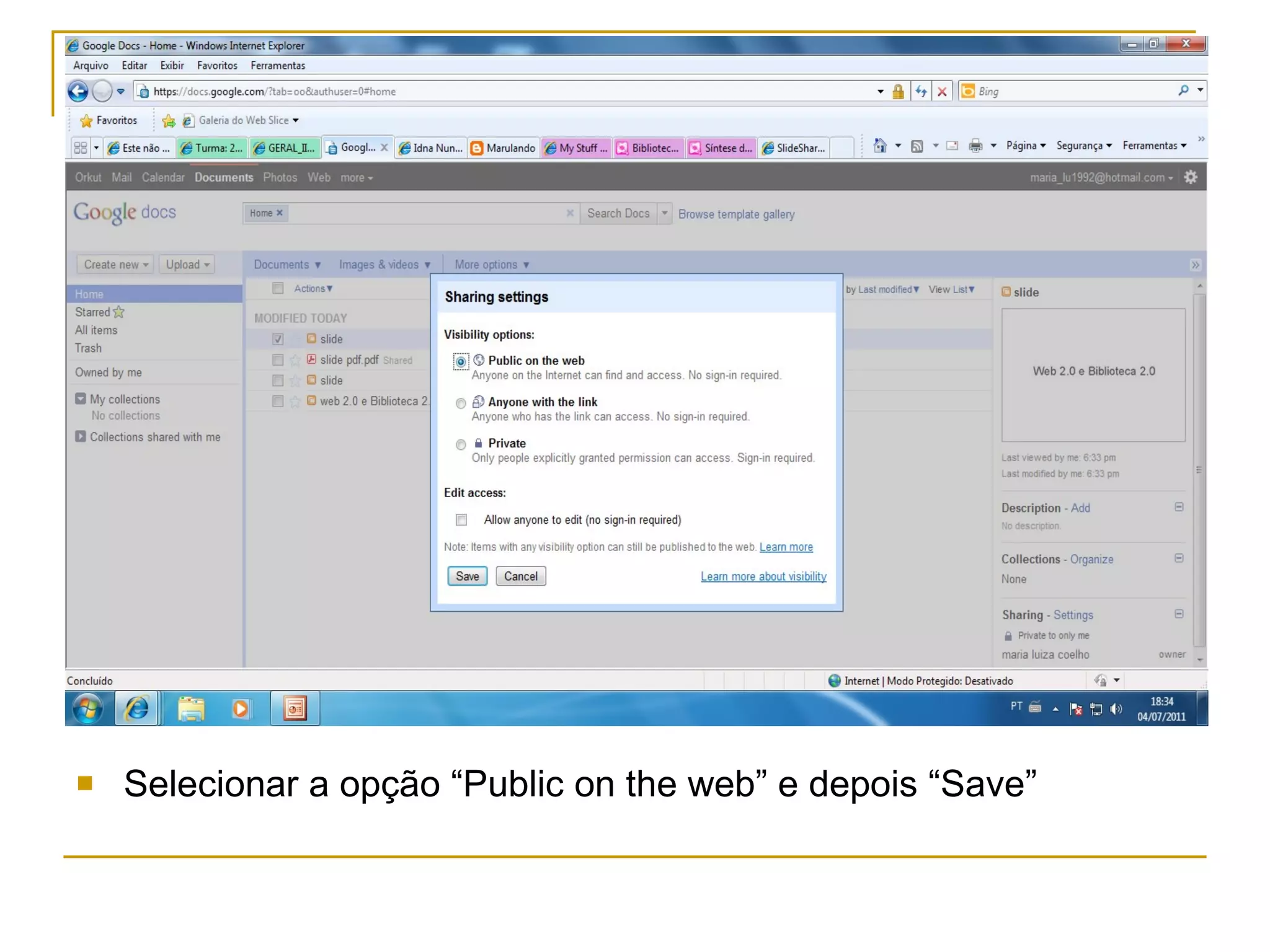The image size is (1270, 952).
Task: Open Learn more about visibility link
Action: [763, 576]
